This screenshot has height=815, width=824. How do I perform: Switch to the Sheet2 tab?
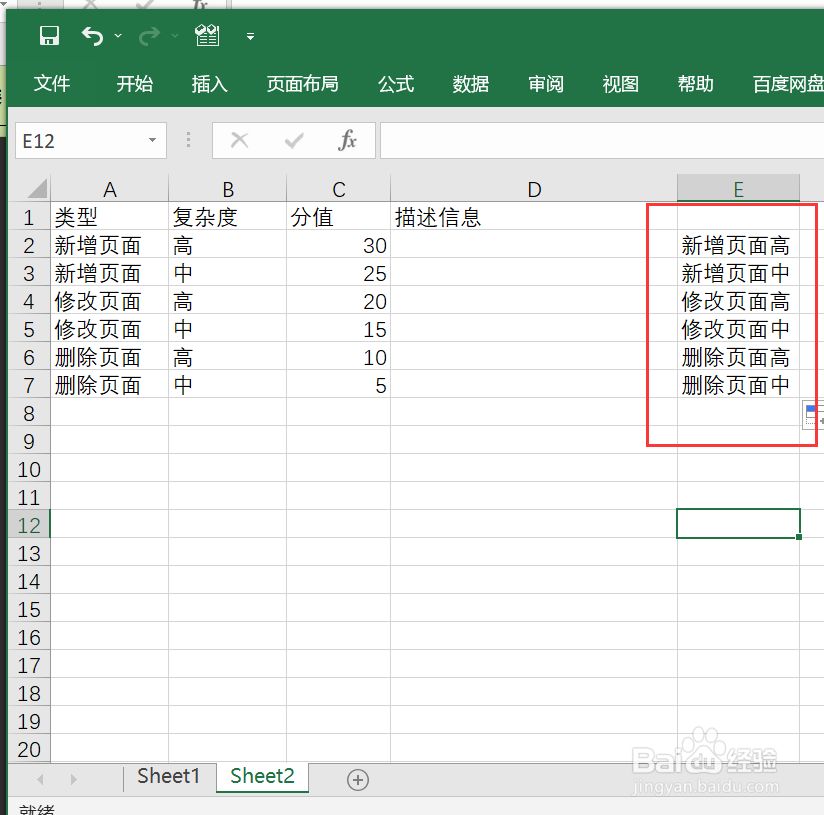[x=262, y=776]
